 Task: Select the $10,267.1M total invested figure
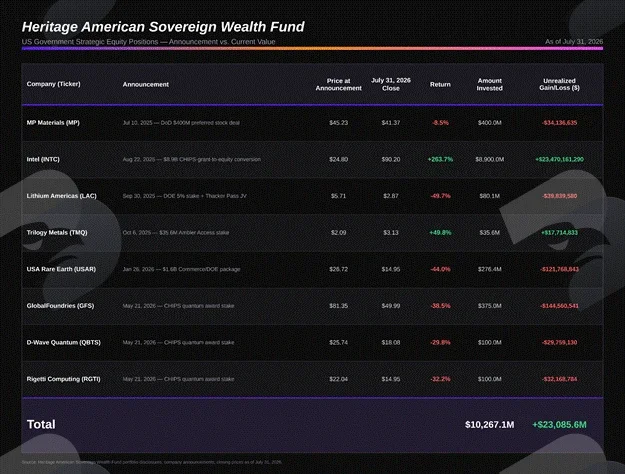489,425
